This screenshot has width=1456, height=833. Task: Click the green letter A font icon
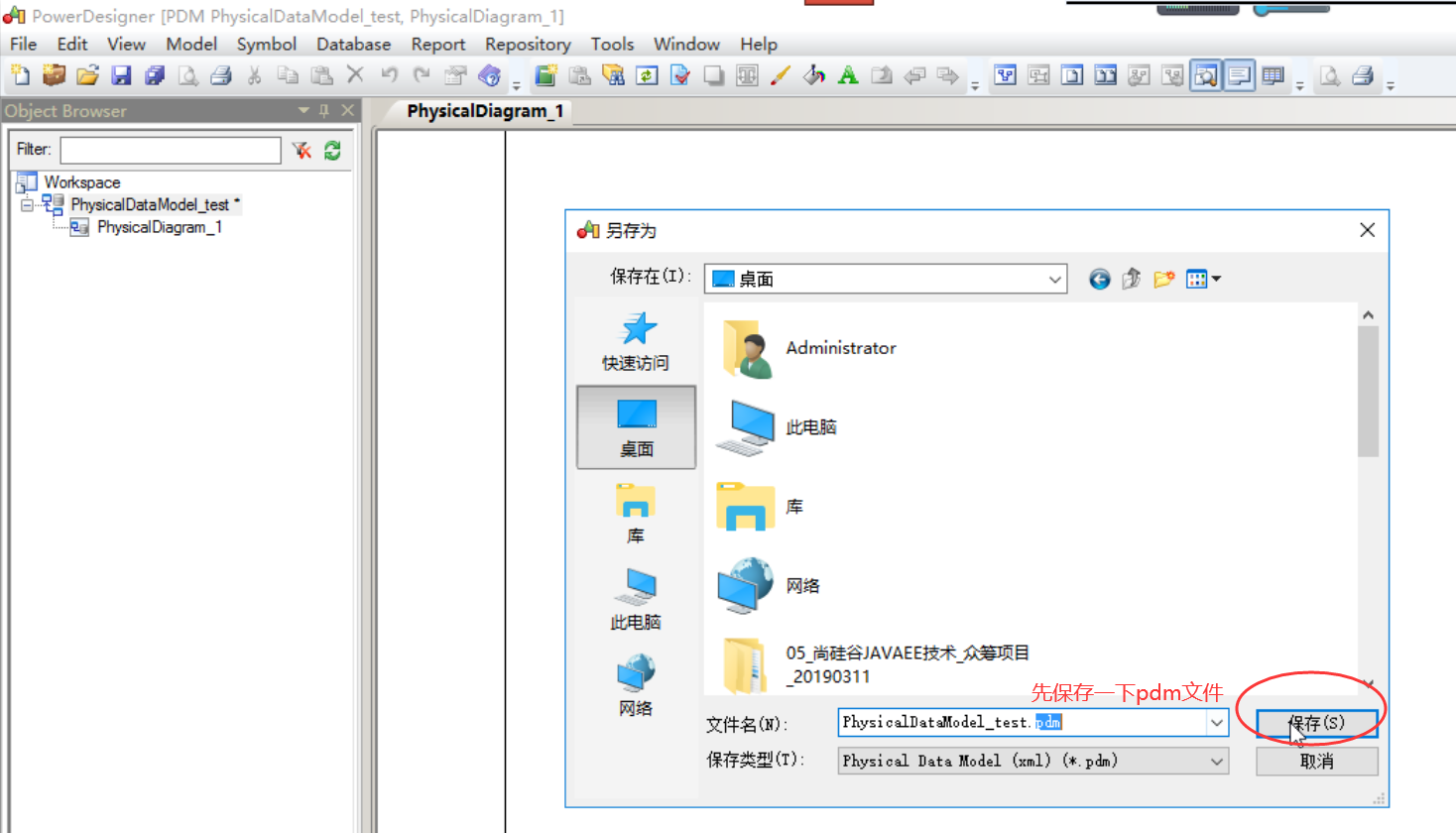pos(848,75)
